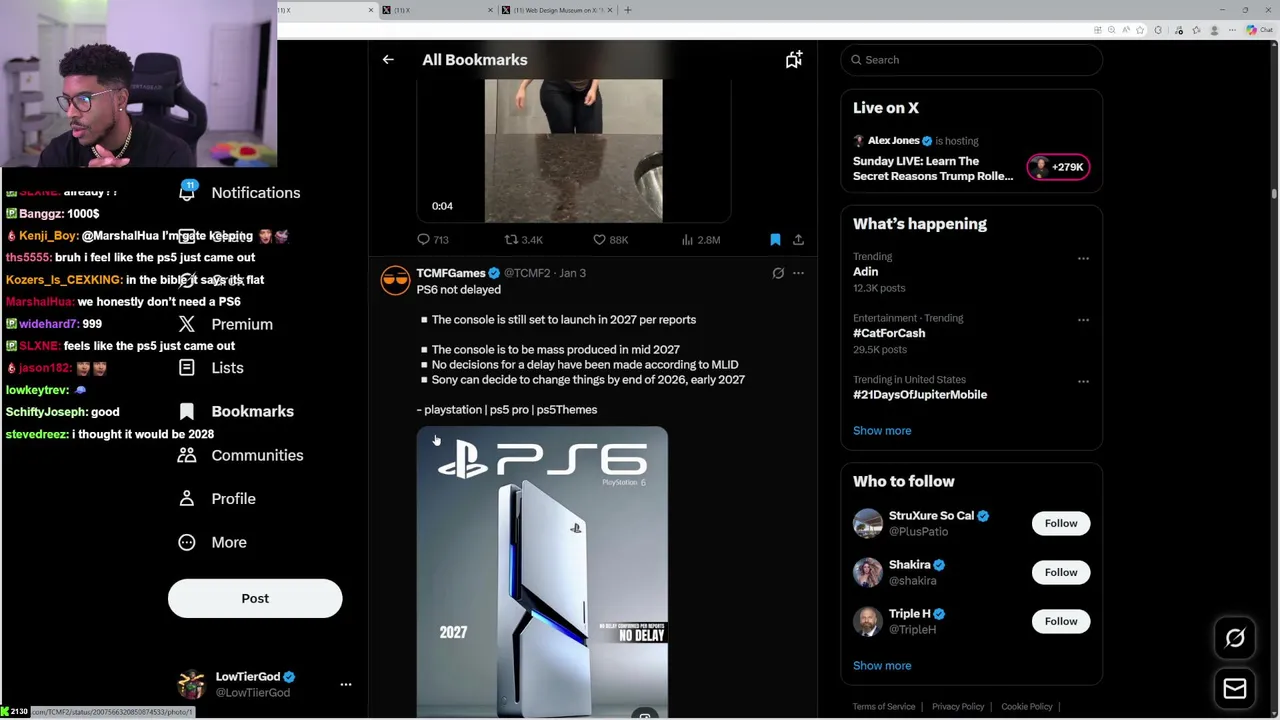Open the Grok floating button
The width and height of the screenshot is (1280, 720).
click(1235, 638)
